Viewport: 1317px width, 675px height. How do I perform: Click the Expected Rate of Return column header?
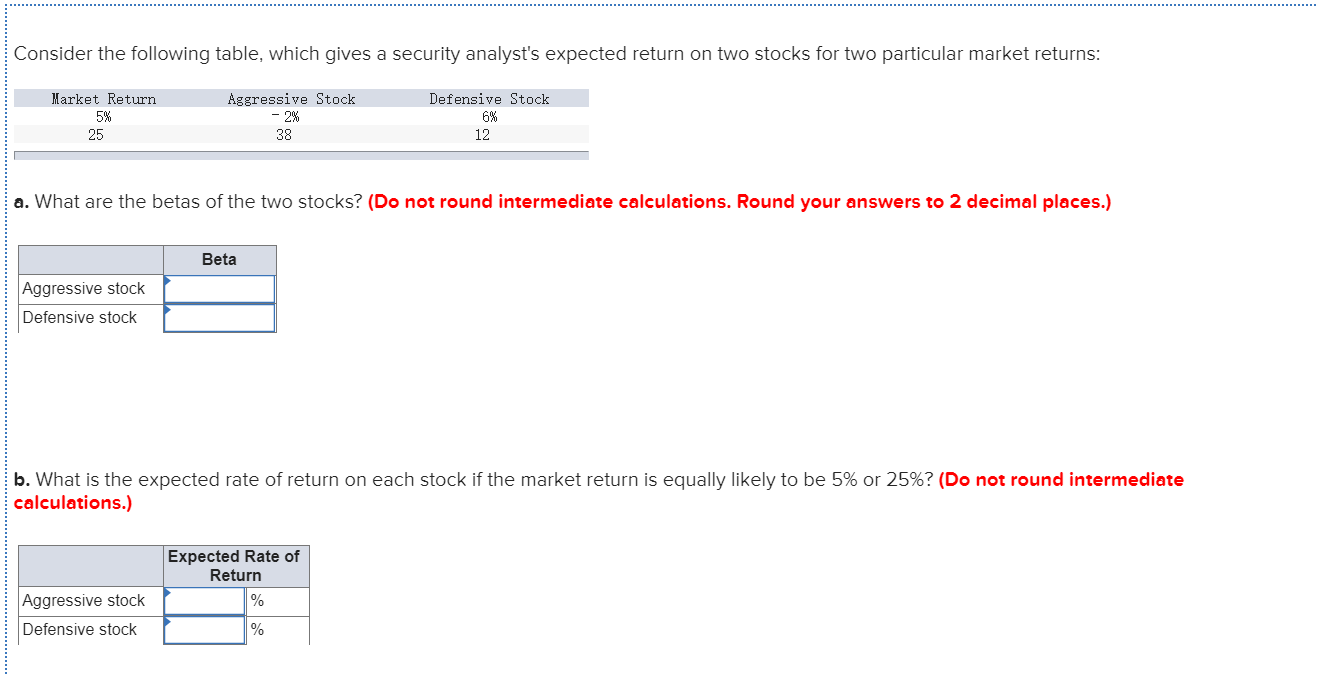point(235,565)
